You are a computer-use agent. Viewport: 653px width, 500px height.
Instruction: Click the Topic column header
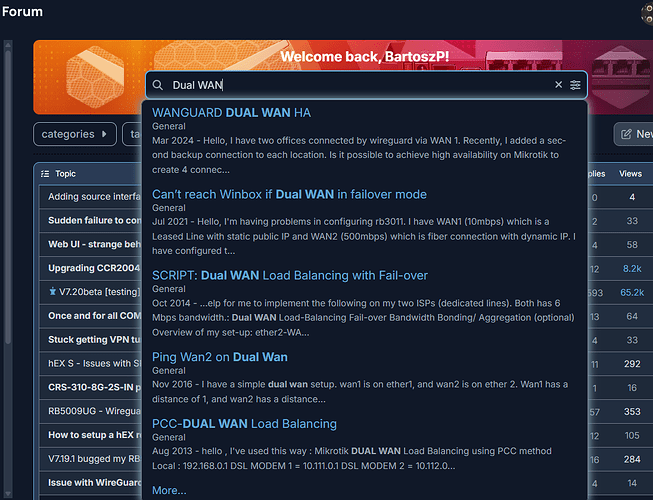(65, 174)
